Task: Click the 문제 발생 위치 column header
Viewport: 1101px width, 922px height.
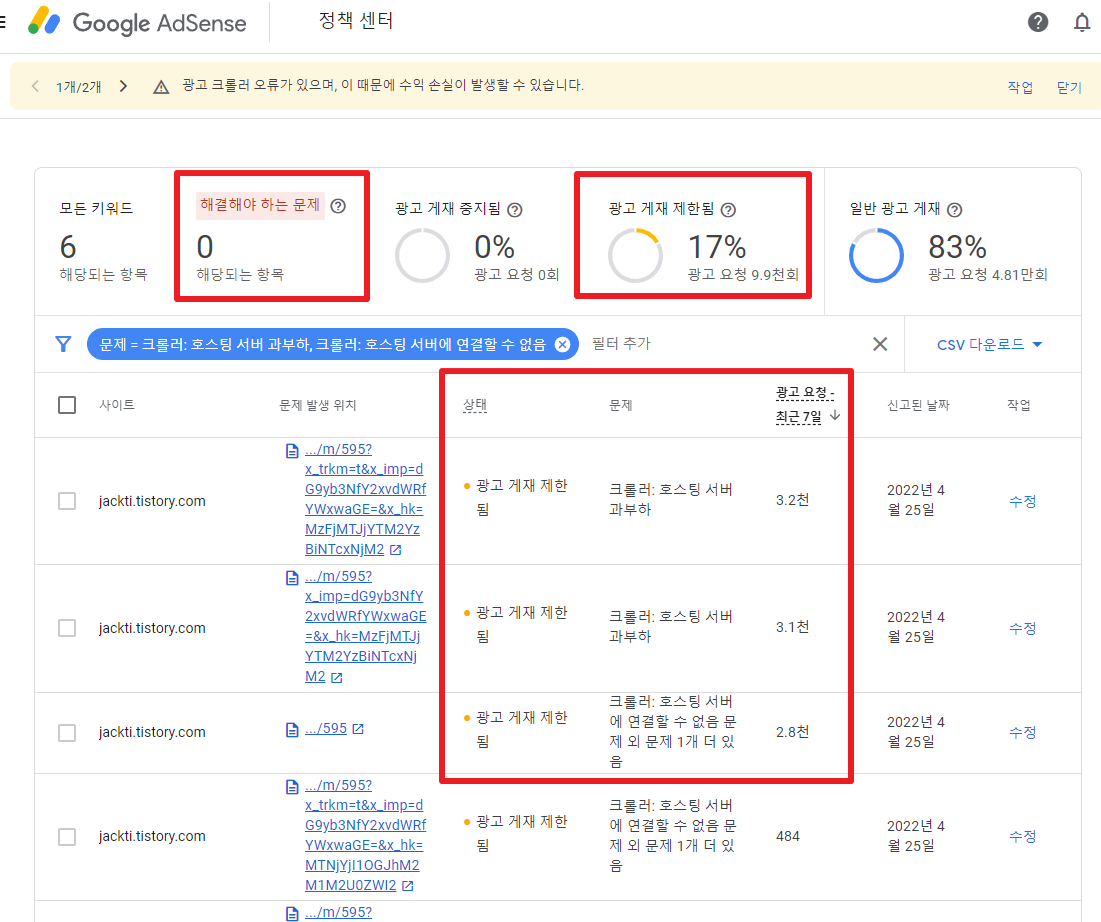Action: [x=317, y=405]
